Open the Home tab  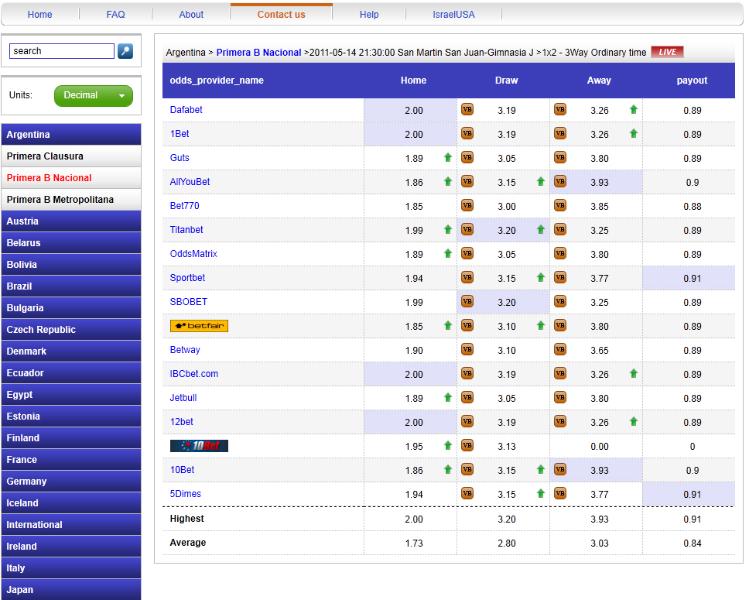[40, 14]
